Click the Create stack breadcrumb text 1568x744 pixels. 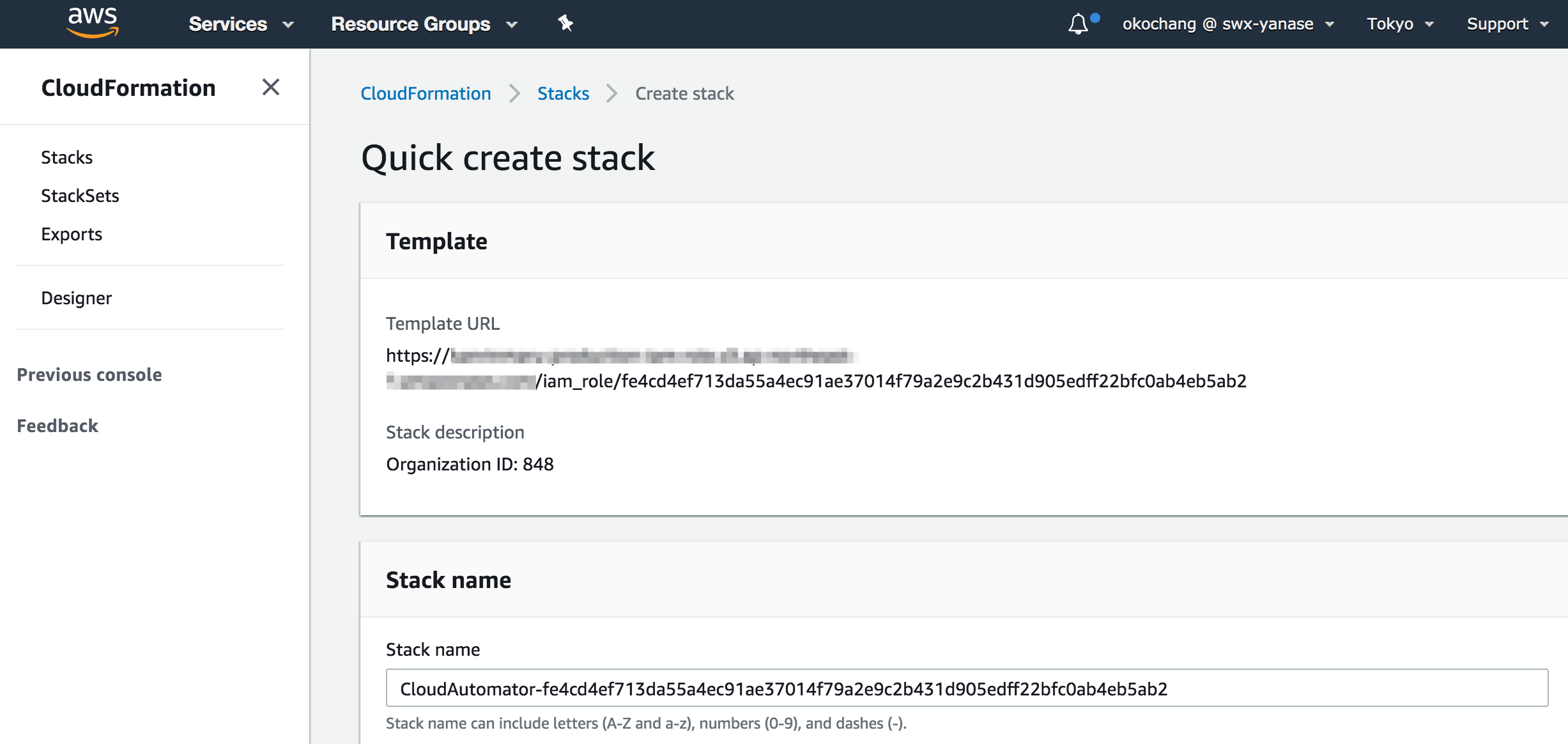pyautogui.click(x=684, y=93)
